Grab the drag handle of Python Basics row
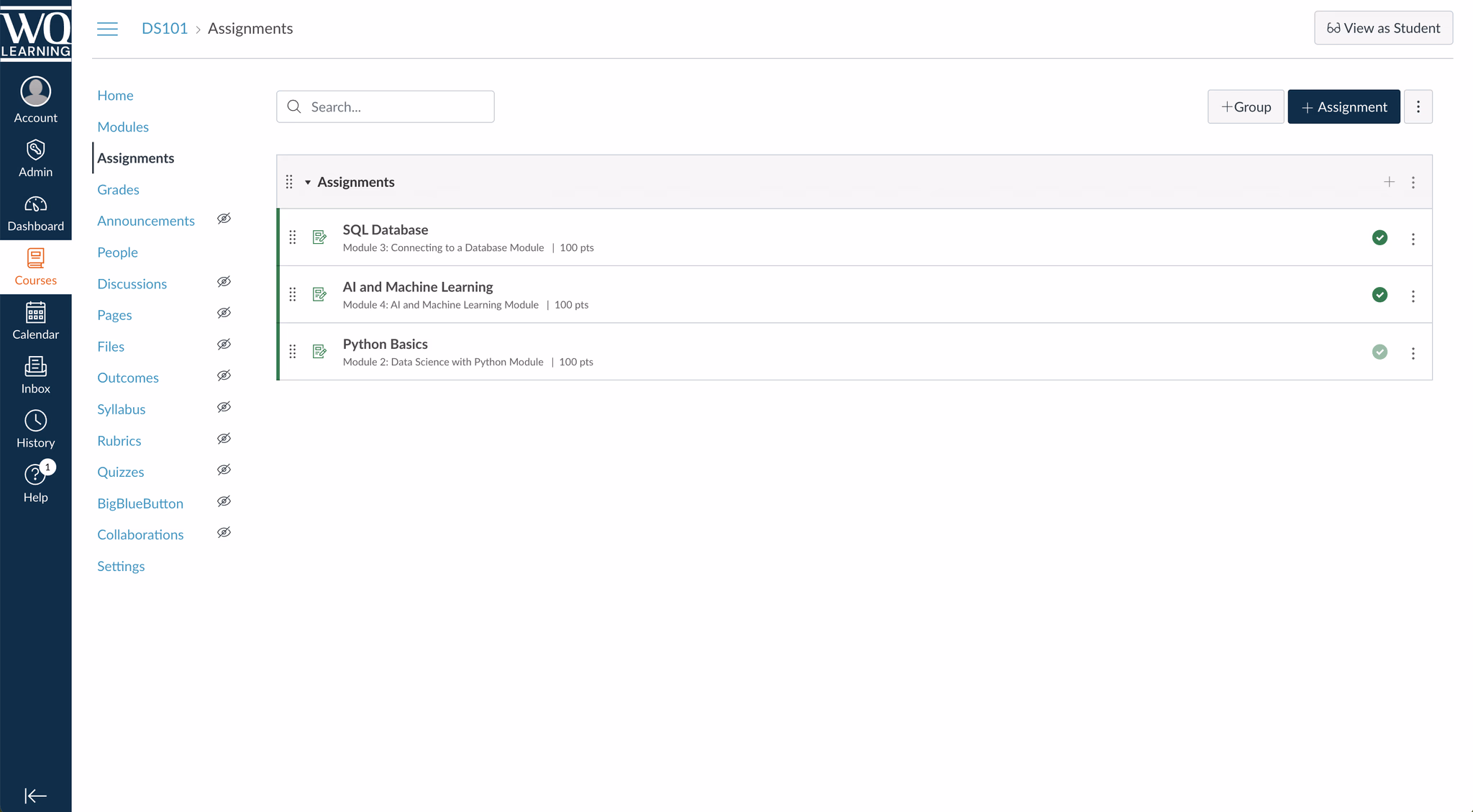 pyautogui.click(x=293, y=352)
